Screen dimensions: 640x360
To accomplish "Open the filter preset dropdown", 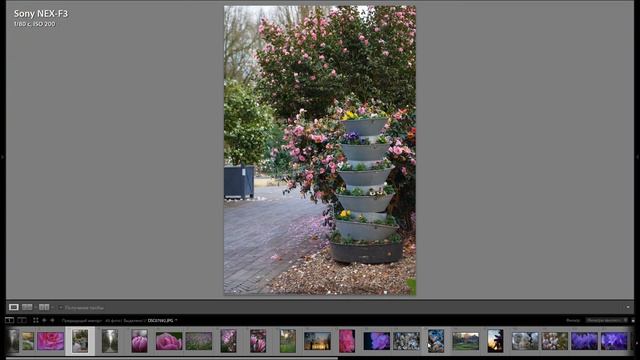I will coord(606,320).
